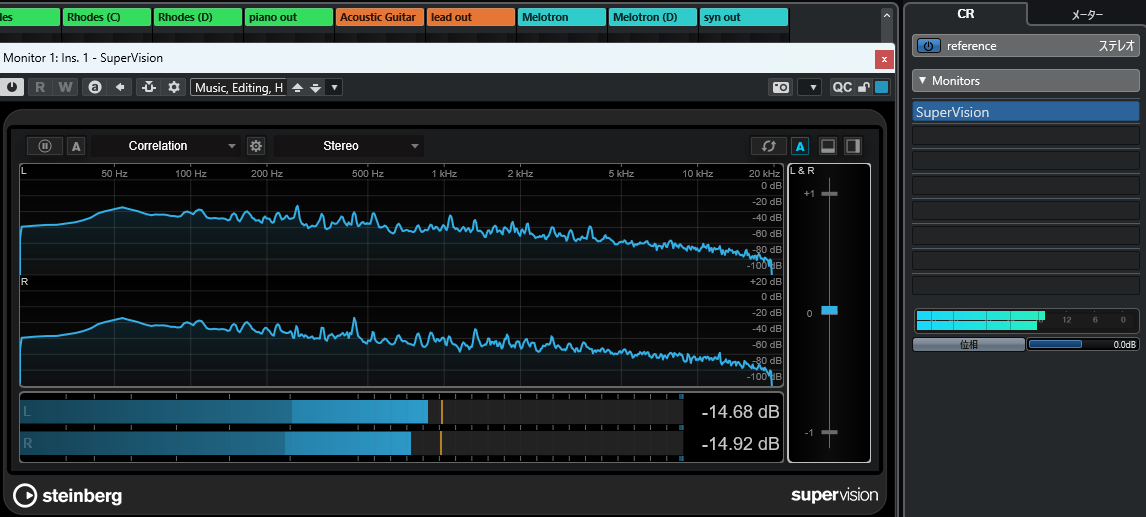
Task: Adjust the 0.0dB gain slider
Action: point(1083,344)
